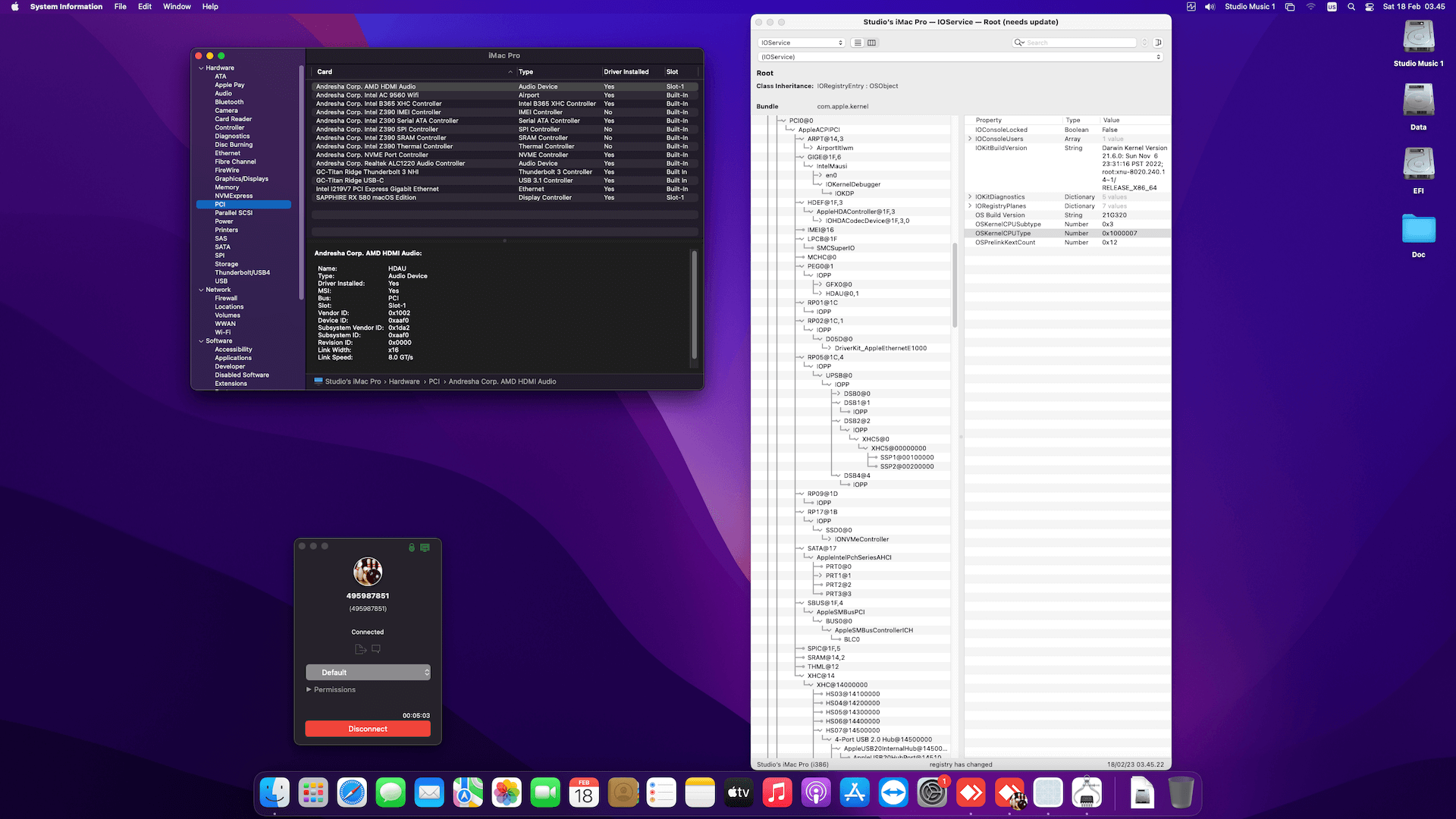Collapse the Hardware section in System Information sidebar
Image resolution: width=1456 pixels, height=819 pixels.
click(201, 67)
